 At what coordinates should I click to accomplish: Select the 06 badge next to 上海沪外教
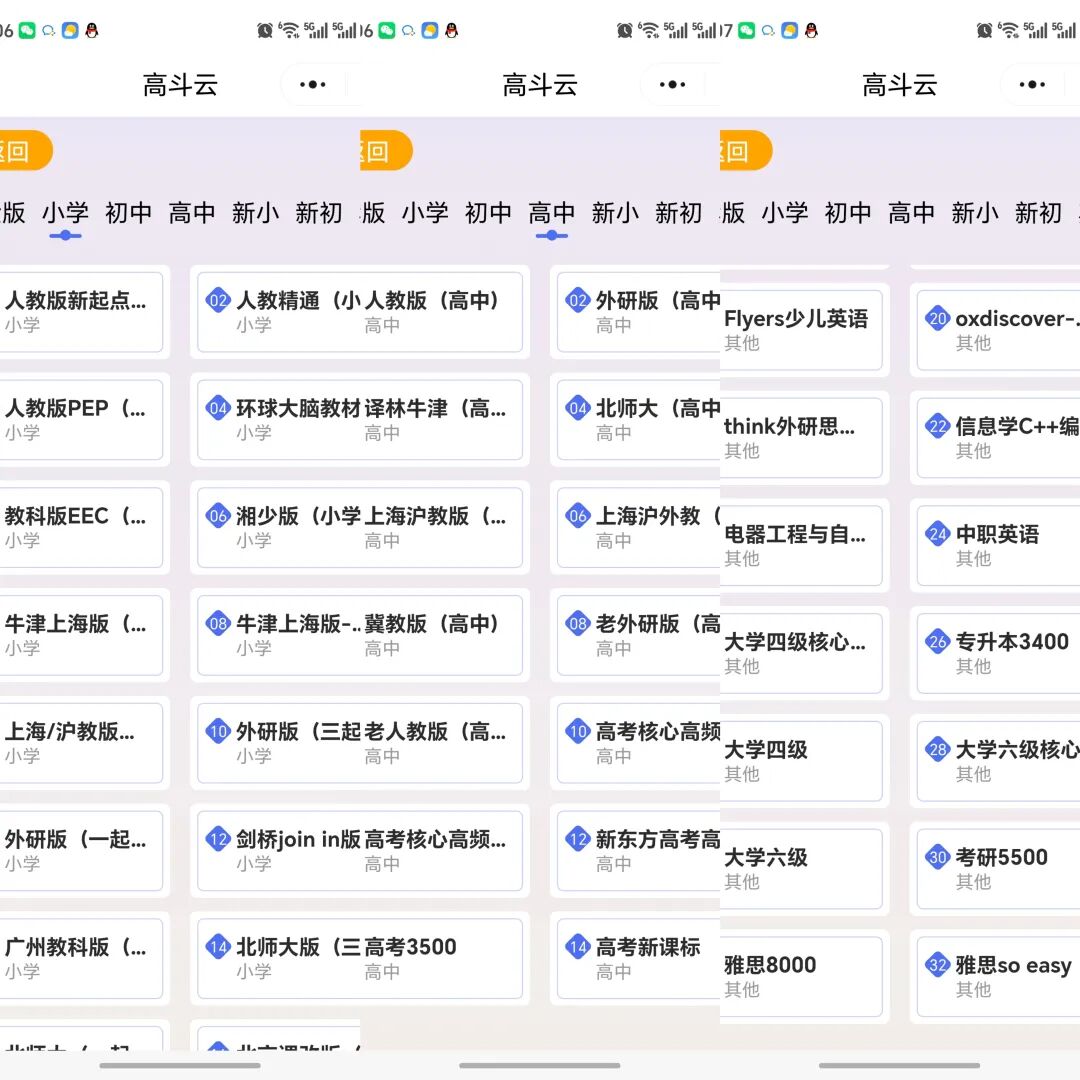(x=579, y=516)
